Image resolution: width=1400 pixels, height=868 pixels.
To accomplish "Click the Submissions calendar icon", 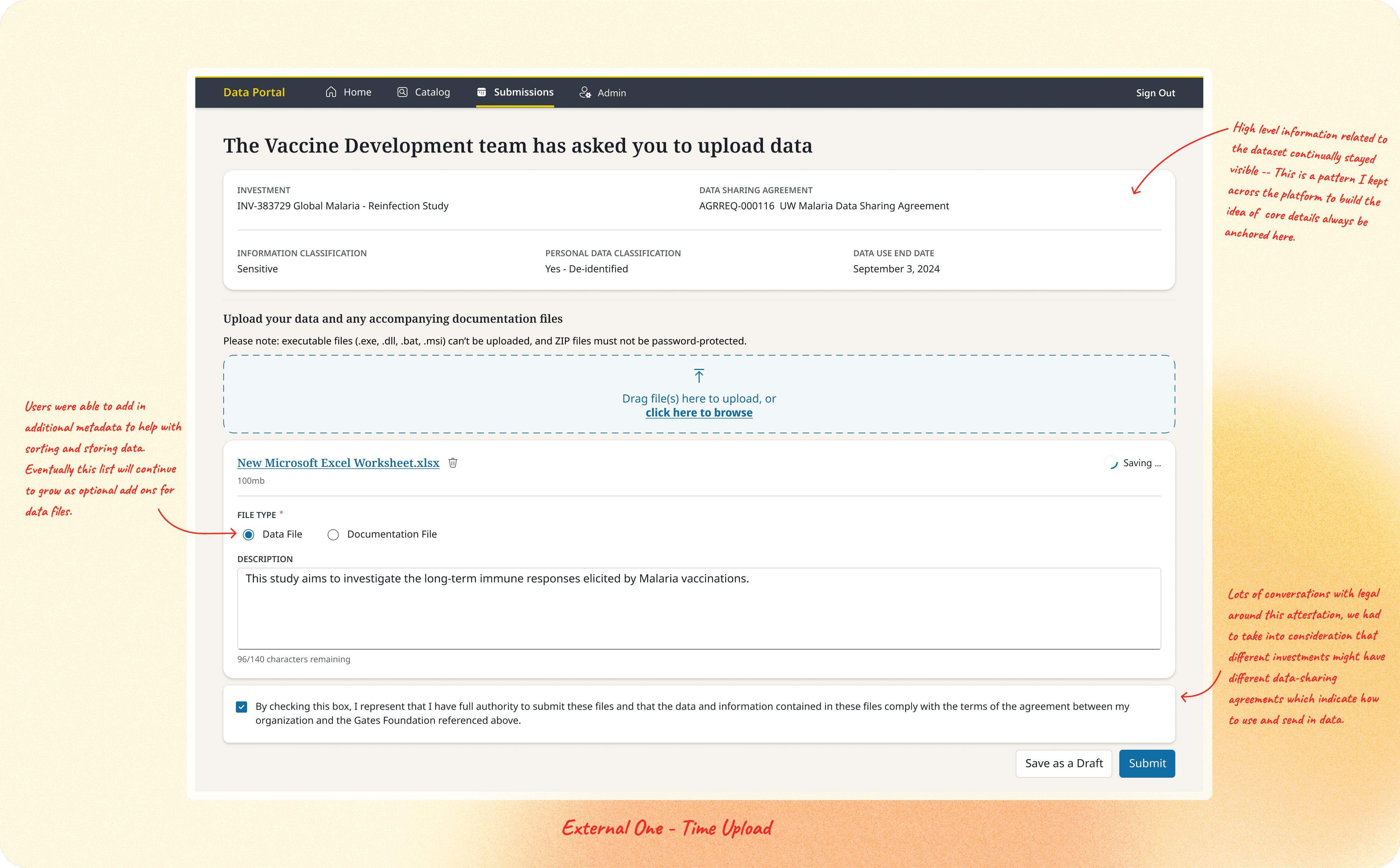I will tap(481, 92).
